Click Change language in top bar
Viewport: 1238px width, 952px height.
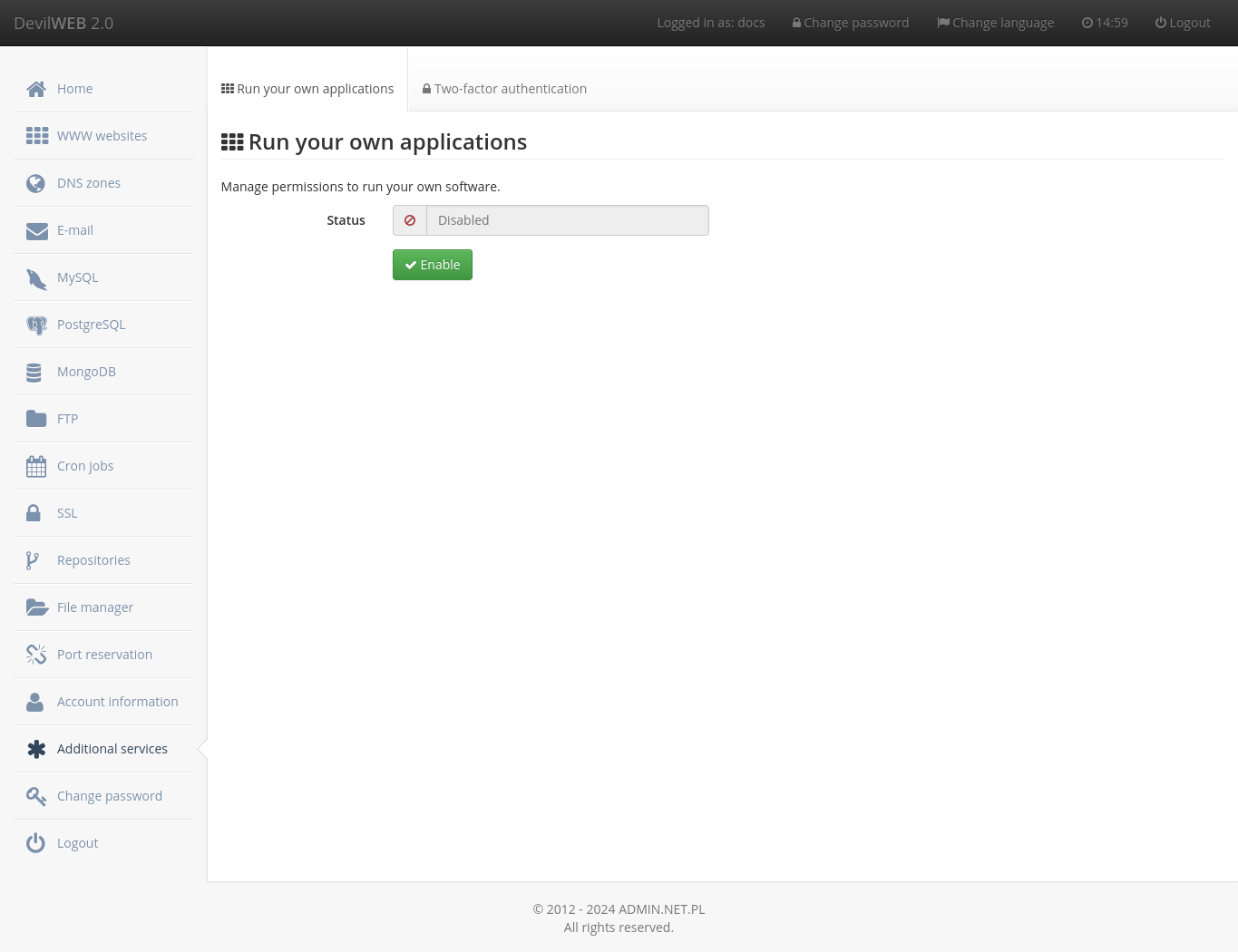995,23
